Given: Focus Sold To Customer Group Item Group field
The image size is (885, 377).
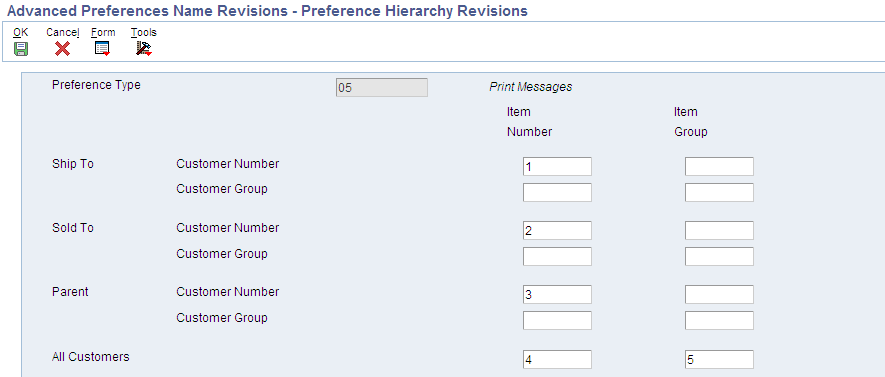Looking at the screenshot, I should point(720,256).
